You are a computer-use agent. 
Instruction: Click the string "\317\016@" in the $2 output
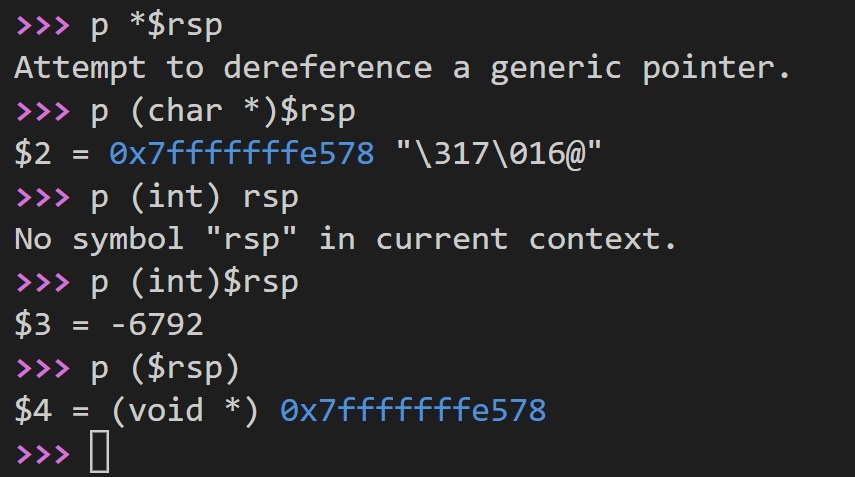pyautogui.click(x=498, y=153)
